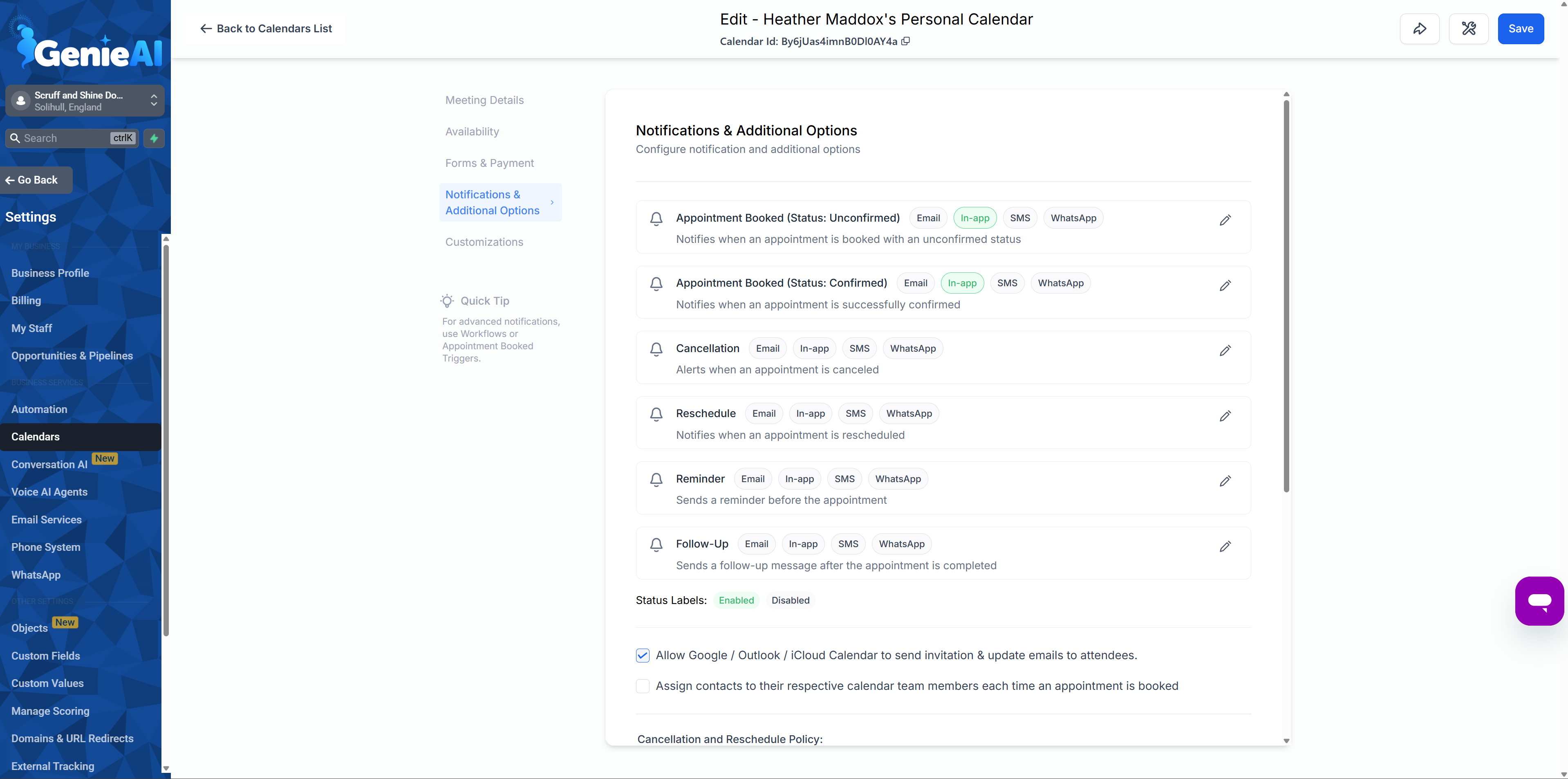The width and height of the screenshot is (1568, 779).
Task: Click inside the Search field
Action: pos(61,138)
